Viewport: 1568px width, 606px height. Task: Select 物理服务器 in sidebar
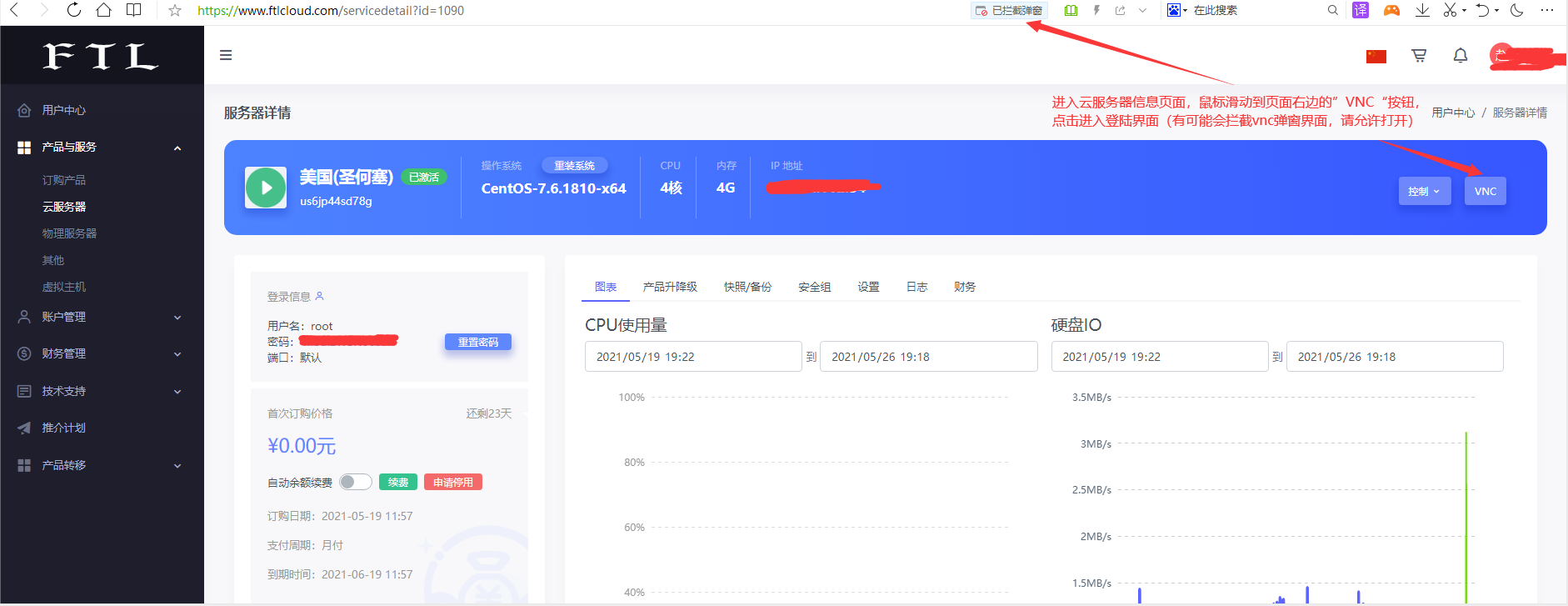coord(70,233)
